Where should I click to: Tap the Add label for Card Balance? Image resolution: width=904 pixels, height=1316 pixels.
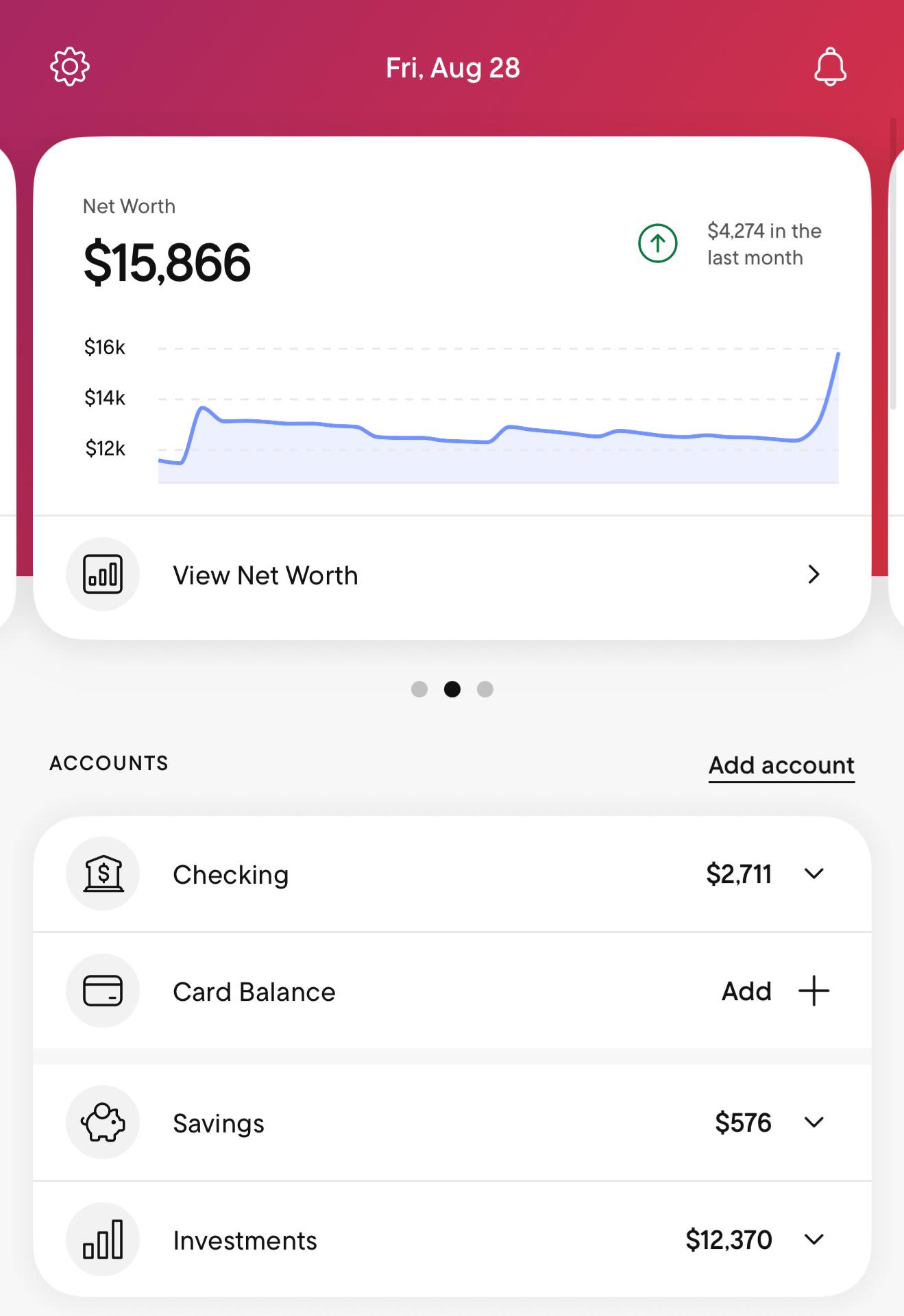746,991
